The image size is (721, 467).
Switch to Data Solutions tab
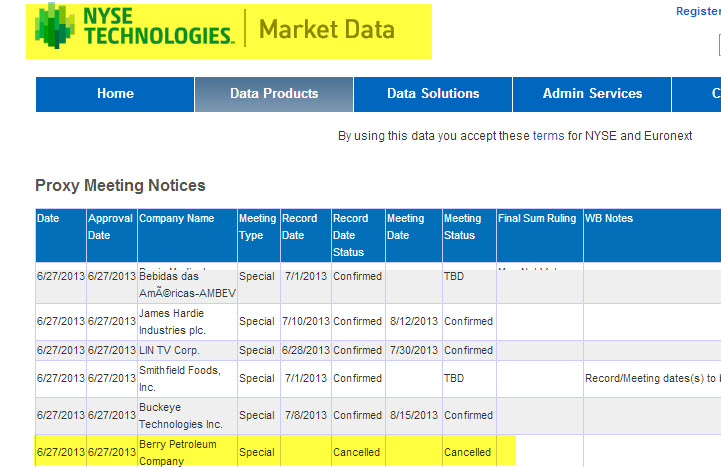pyautogui.click(x=433, y=94)
